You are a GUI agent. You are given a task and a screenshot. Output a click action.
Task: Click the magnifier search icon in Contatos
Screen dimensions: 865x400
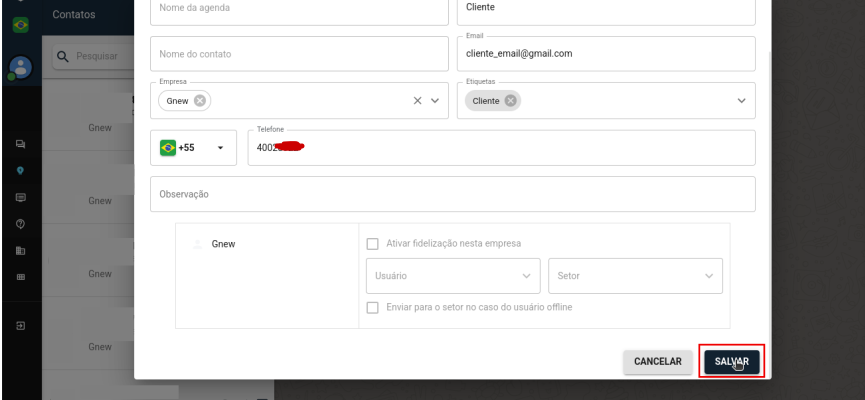coord(63,56)
